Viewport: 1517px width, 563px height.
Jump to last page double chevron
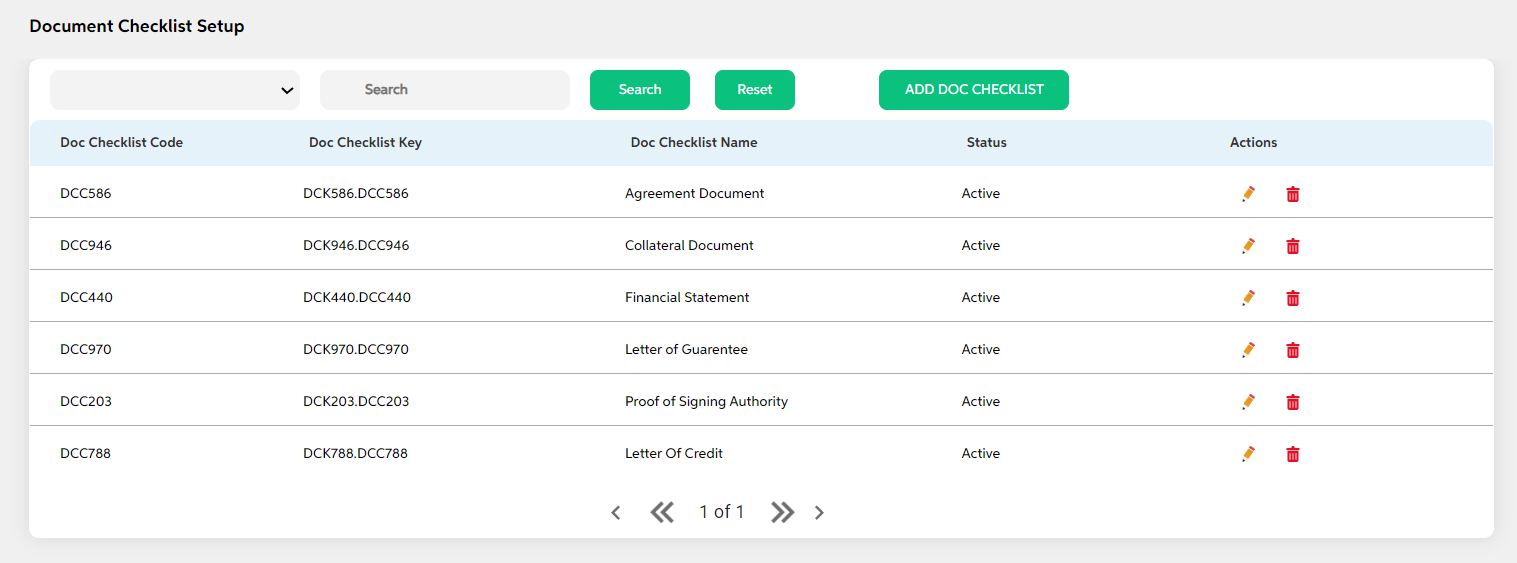(x=782, y=513)
